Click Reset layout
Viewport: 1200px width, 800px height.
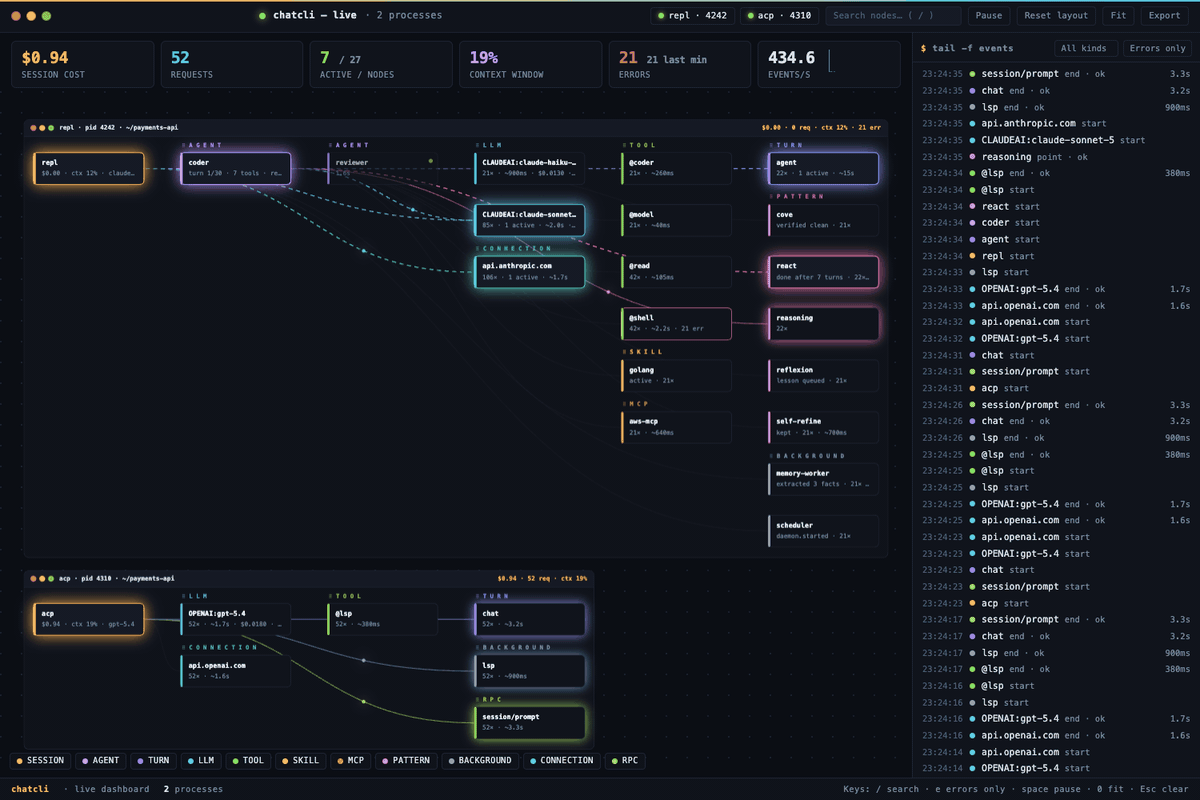click(1056, 16)
